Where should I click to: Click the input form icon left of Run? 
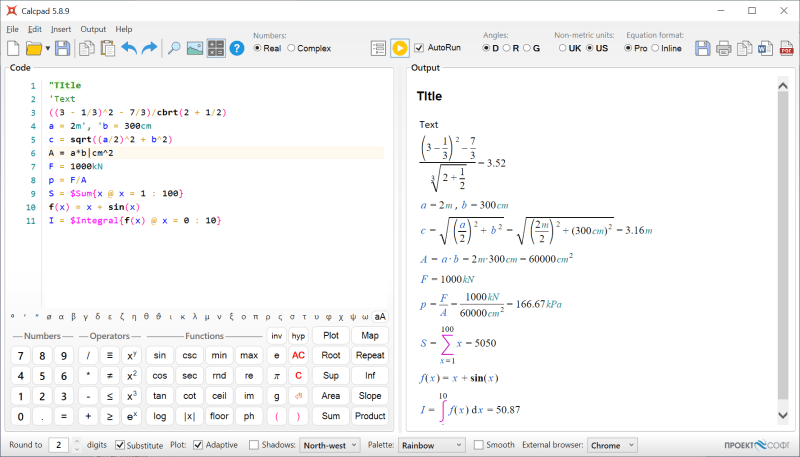[378, 48]
